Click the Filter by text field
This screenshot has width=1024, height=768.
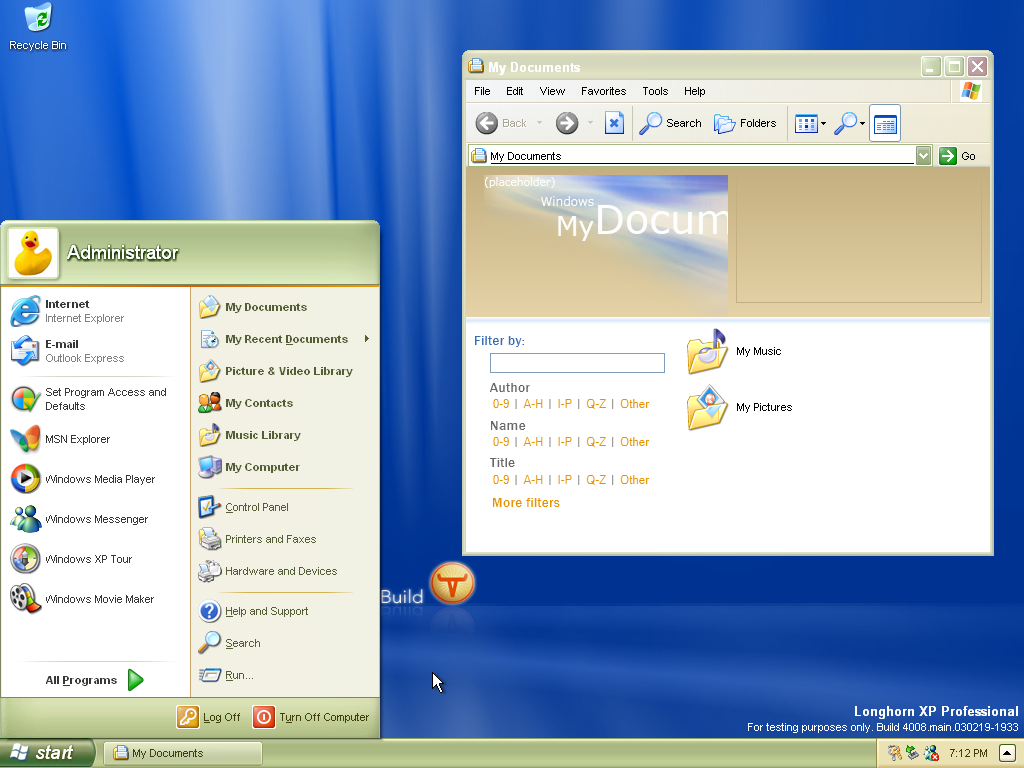(577, 363)
